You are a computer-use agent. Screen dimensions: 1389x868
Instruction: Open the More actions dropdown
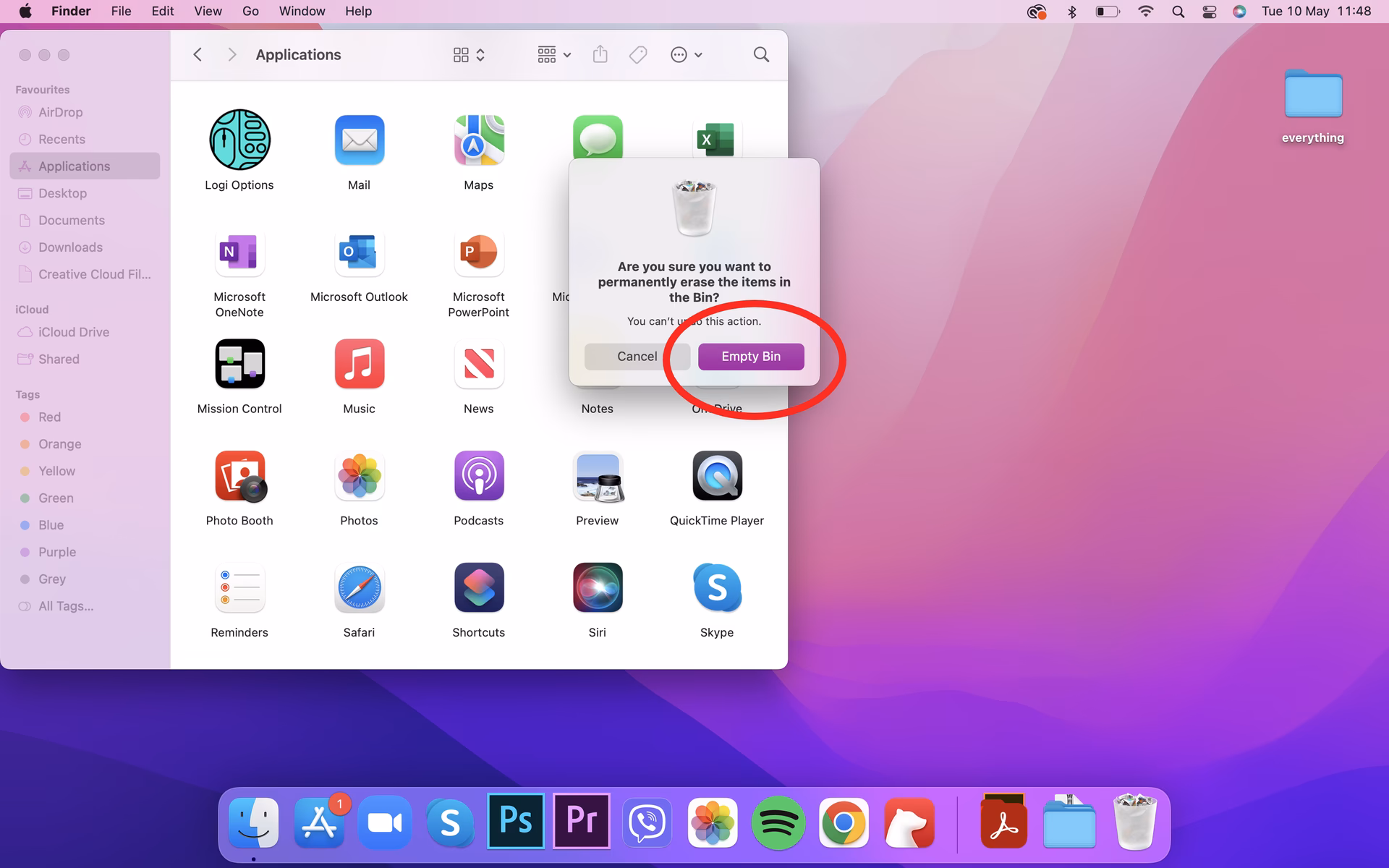pos(687,55)
